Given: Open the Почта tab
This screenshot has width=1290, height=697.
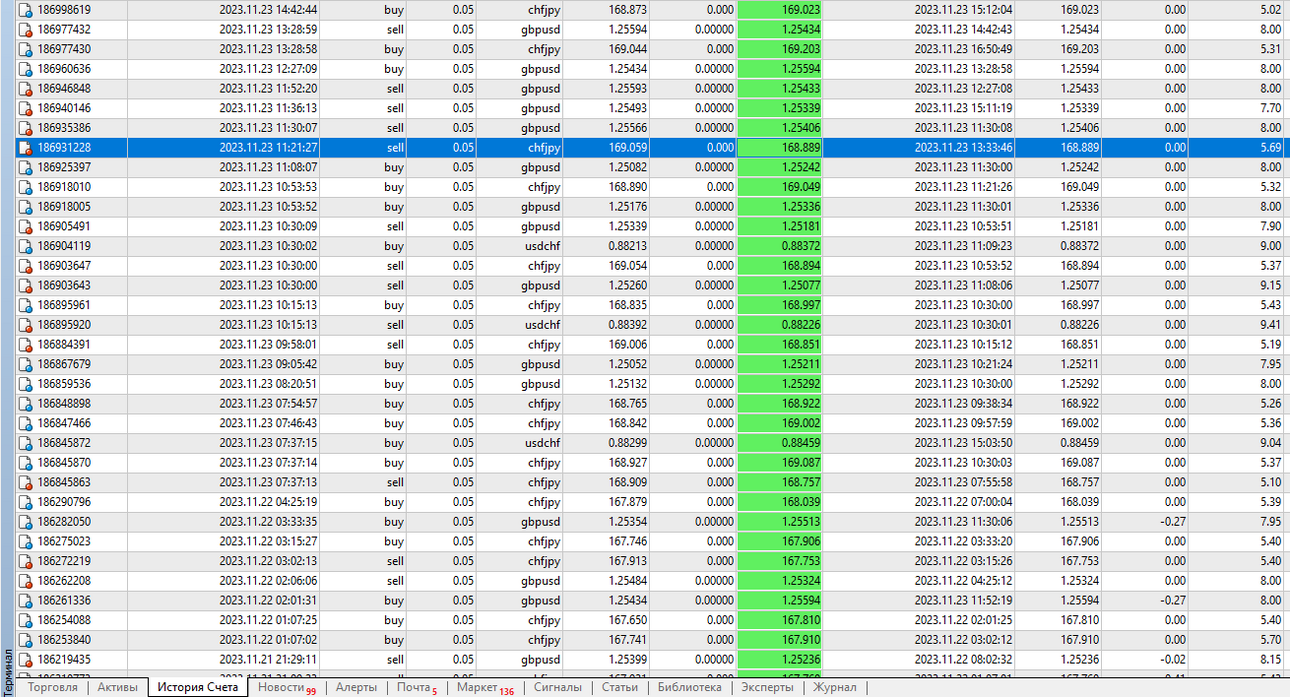Looking at the screenshot, I should [416, 688].
